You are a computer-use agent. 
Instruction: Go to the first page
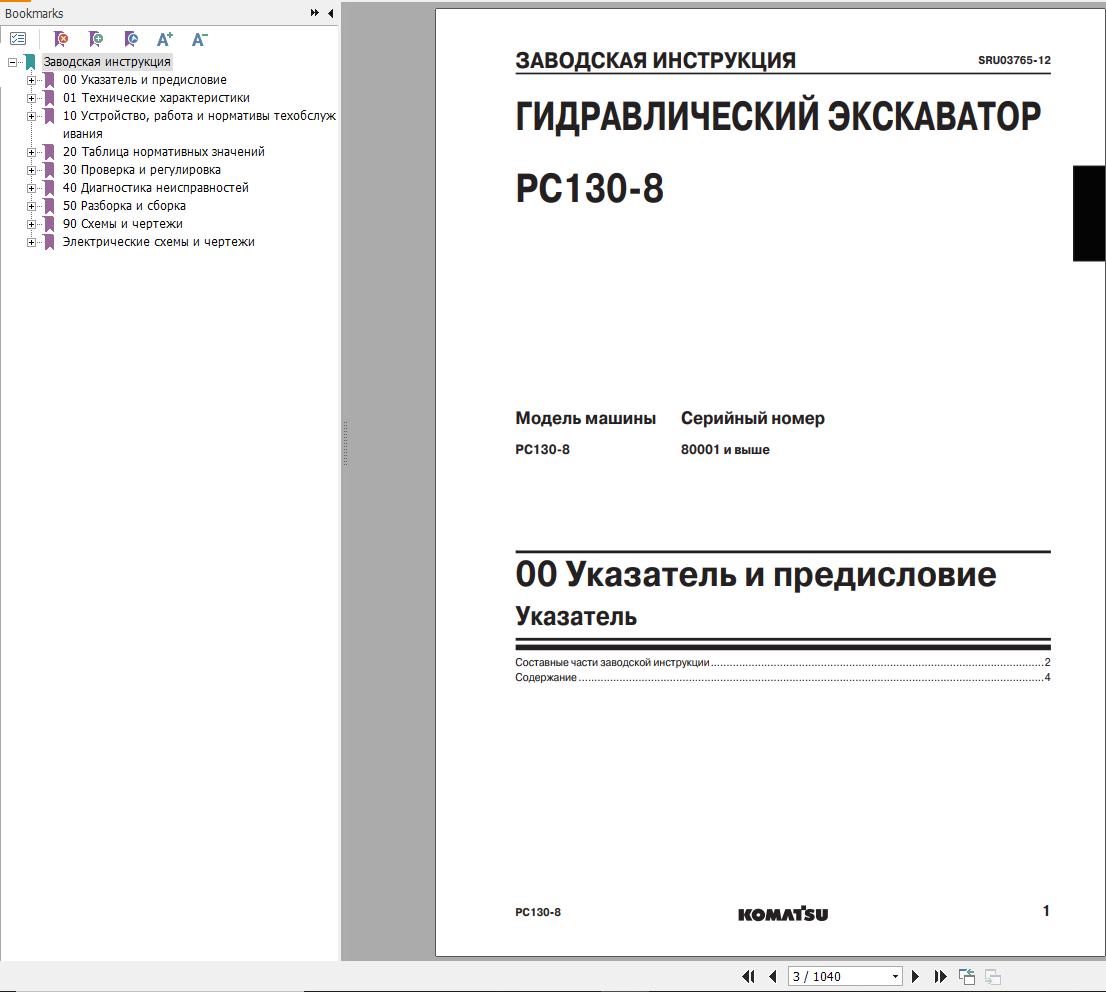(x=748, y=976)
